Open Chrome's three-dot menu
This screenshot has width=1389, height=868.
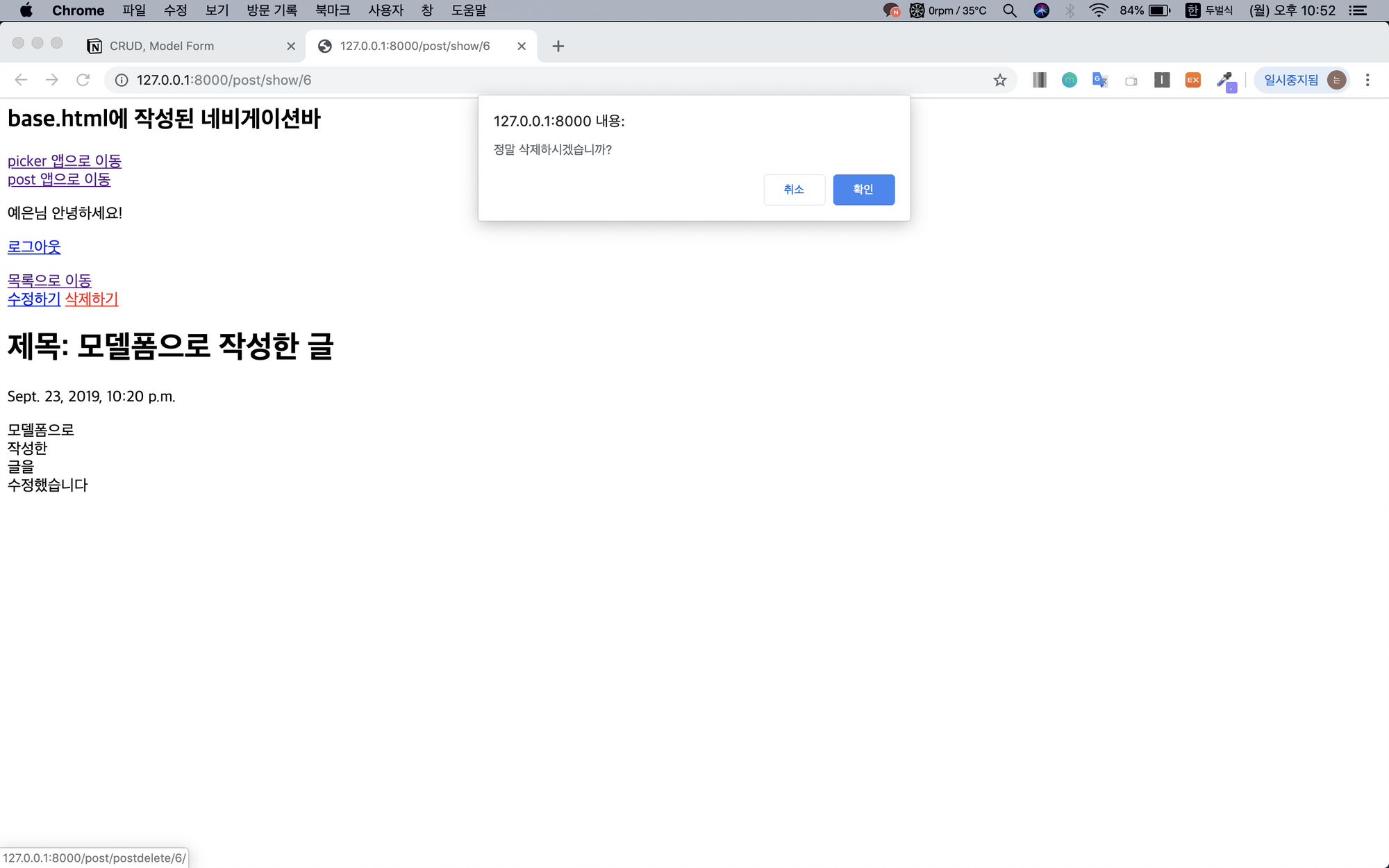pyautogui.click(x=1367, y=81)
